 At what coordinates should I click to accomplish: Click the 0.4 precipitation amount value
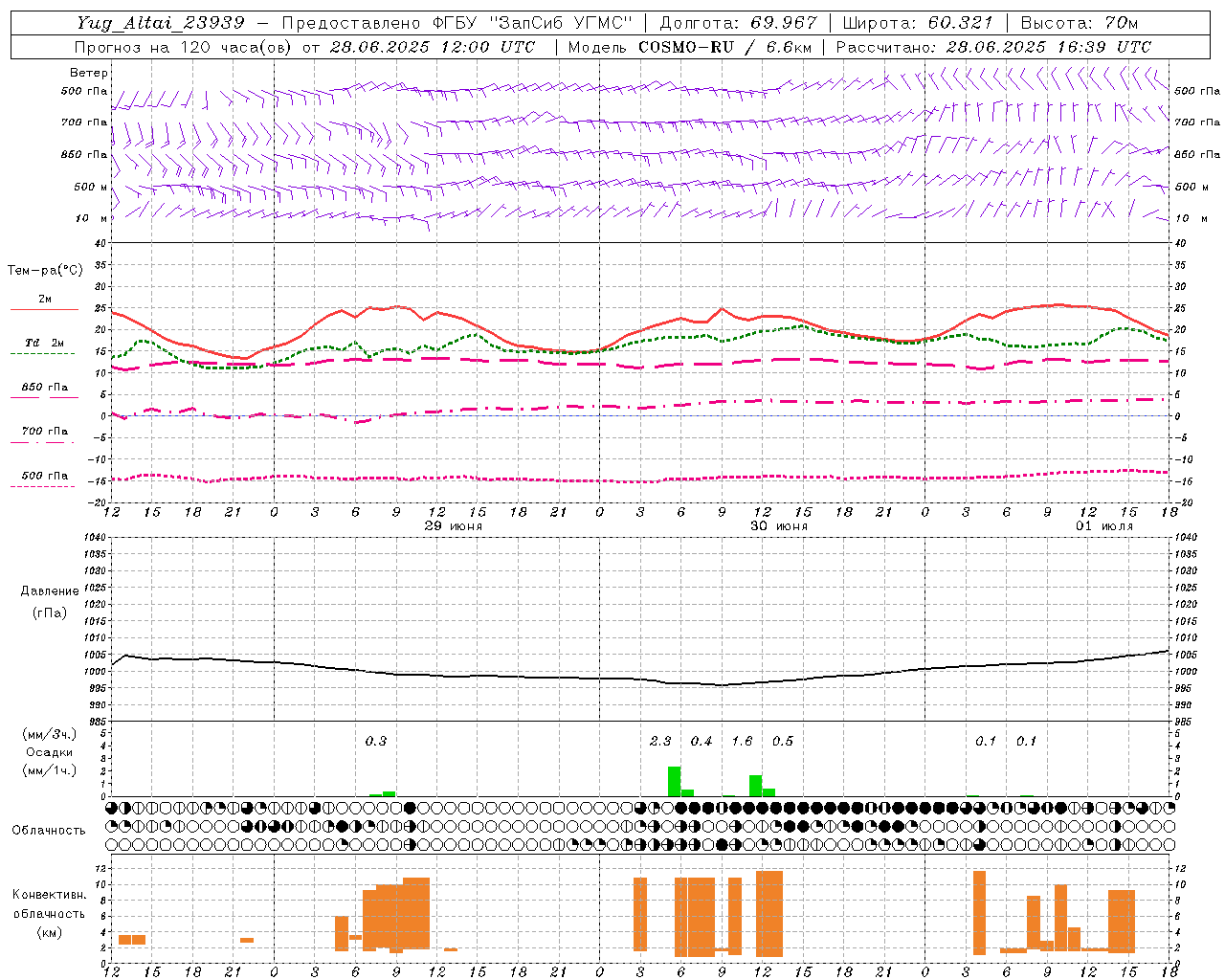coord(702,741)
